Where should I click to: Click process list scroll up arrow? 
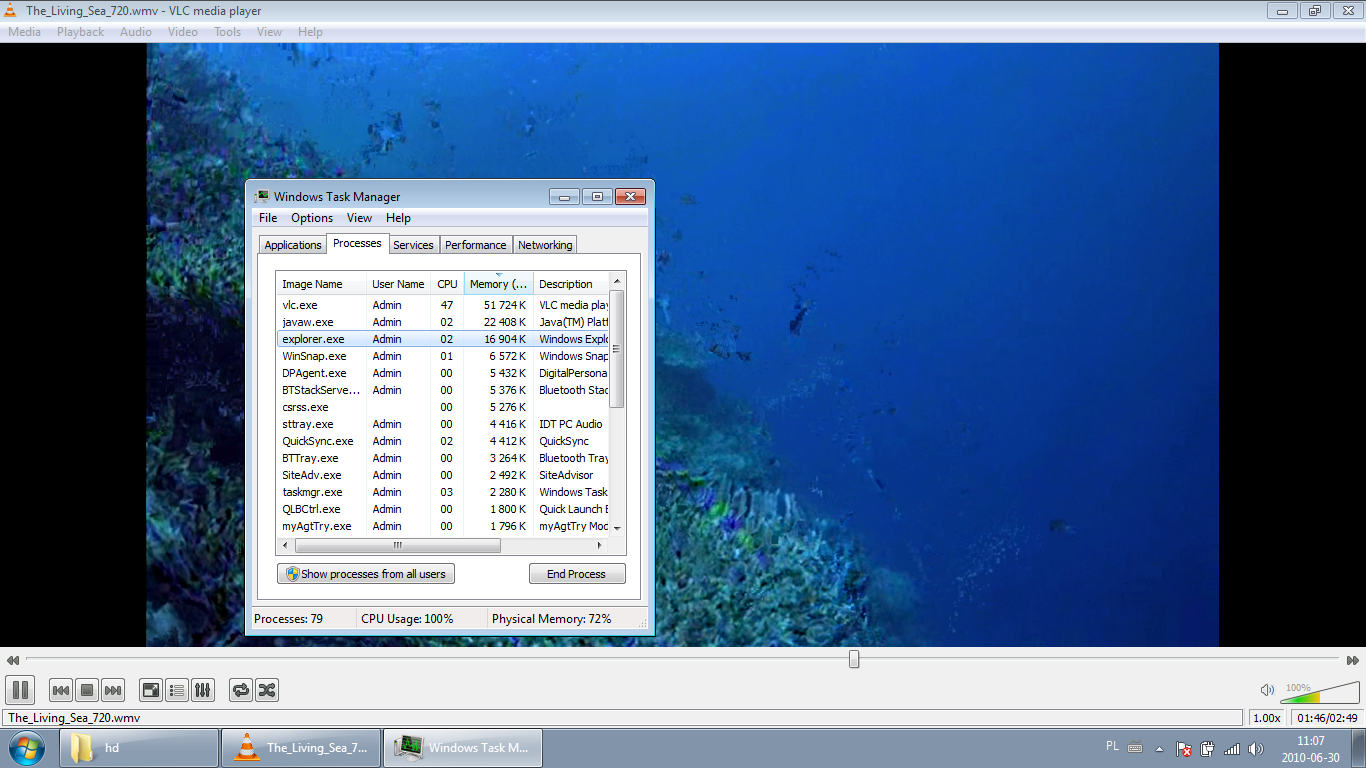[617, 282]
